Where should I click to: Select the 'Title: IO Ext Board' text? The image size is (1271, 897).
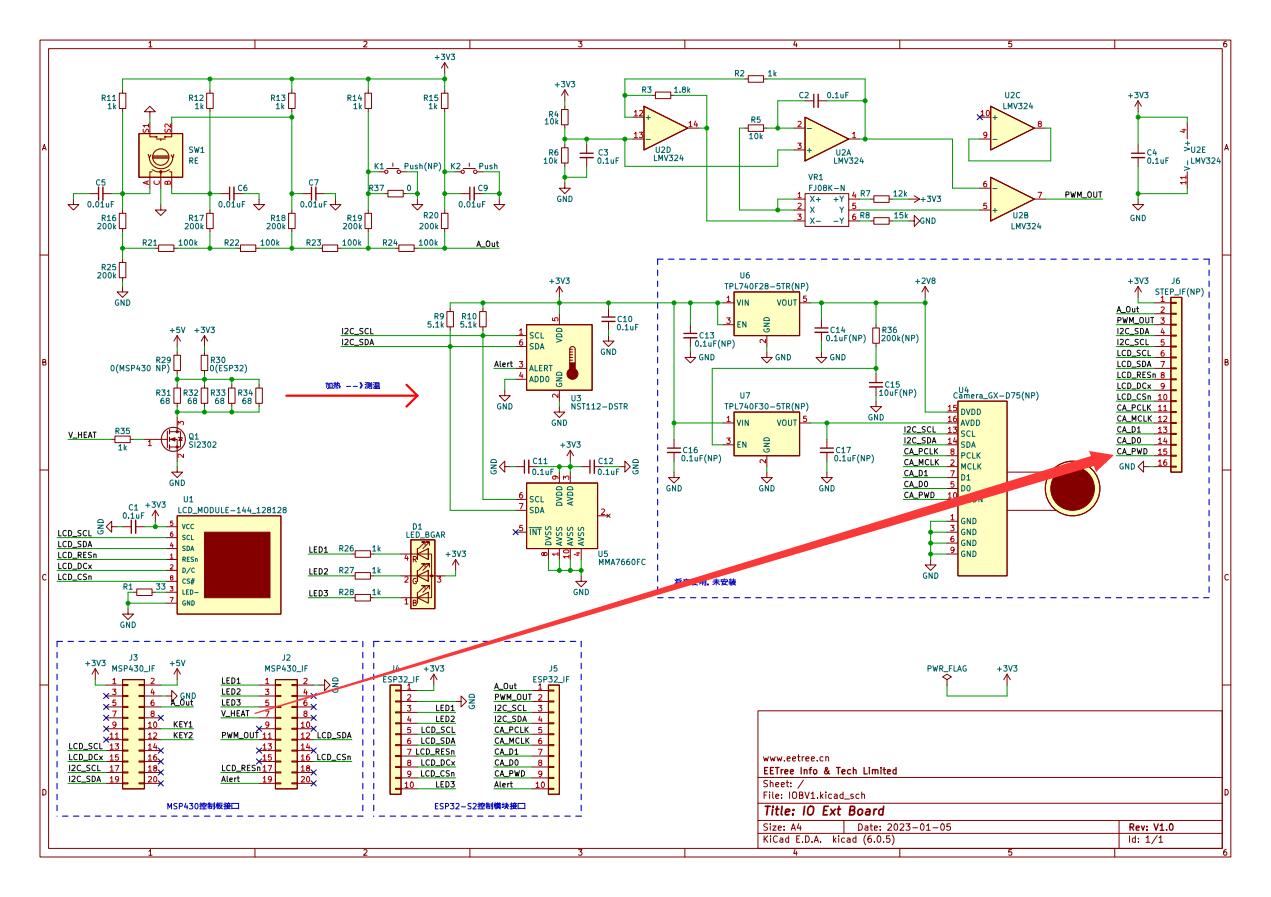[824, 810]
